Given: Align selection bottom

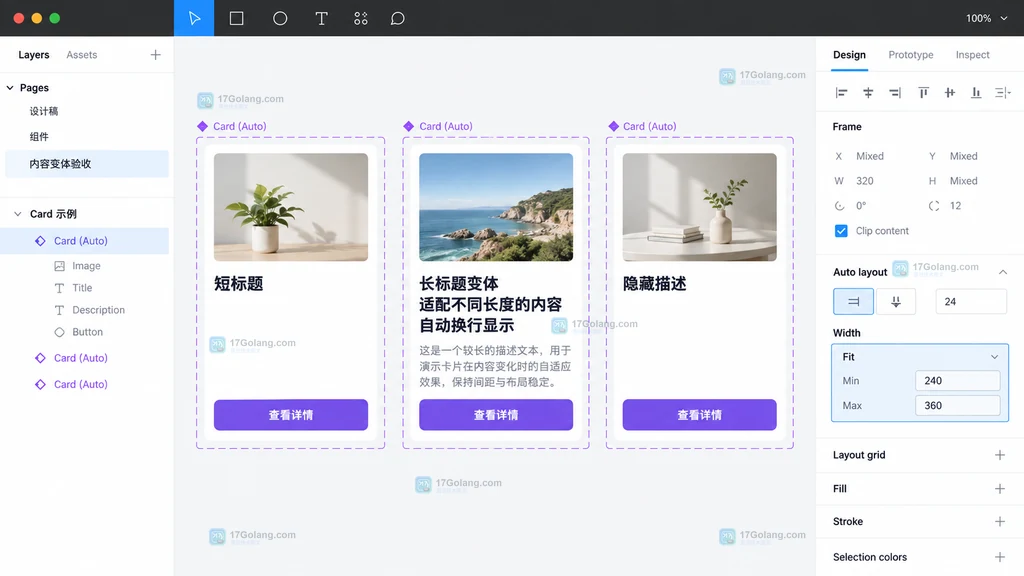Looking at the screenshot, I should point(976,93).
